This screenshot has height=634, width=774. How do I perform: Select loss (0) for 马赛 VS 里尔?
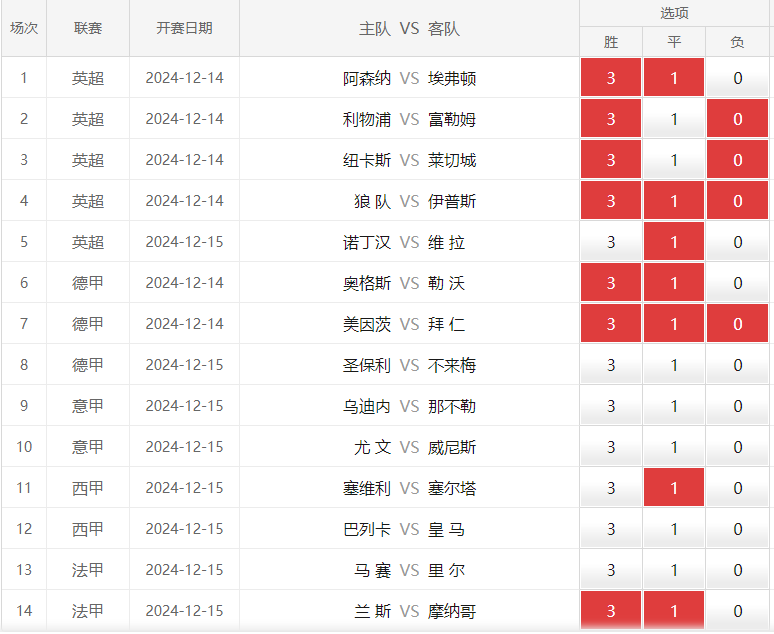pyautogui.click(x=737, y=569)
